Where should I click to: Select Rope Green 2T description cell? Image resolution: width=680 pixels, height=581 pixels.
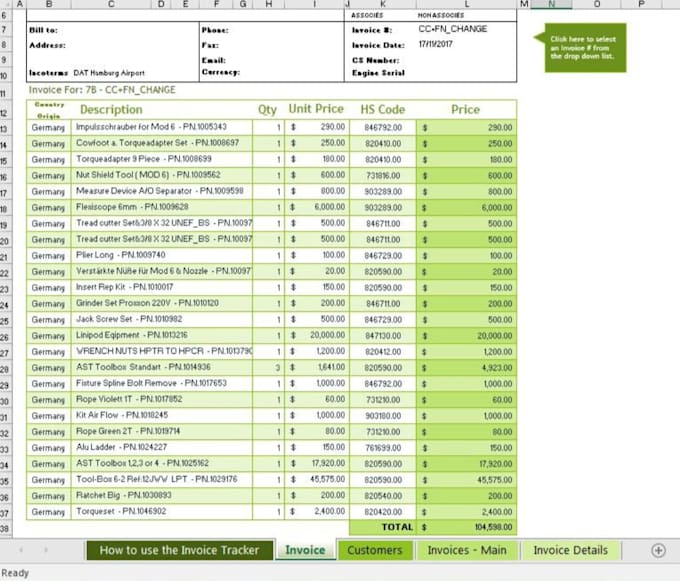pyautogui.click(x=161, y=432)
